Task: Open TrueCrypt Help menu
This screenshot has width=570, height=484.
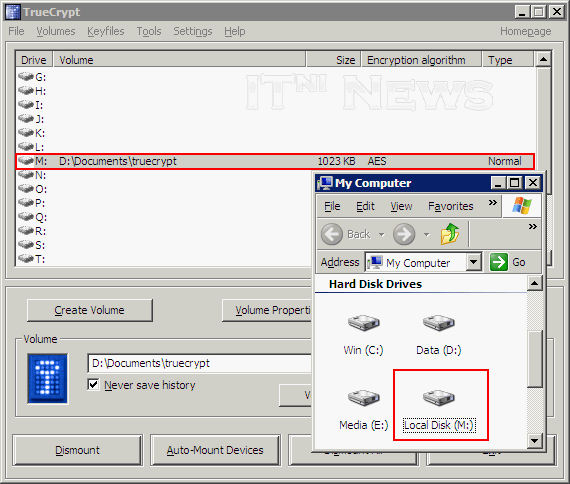Action: 234,31
